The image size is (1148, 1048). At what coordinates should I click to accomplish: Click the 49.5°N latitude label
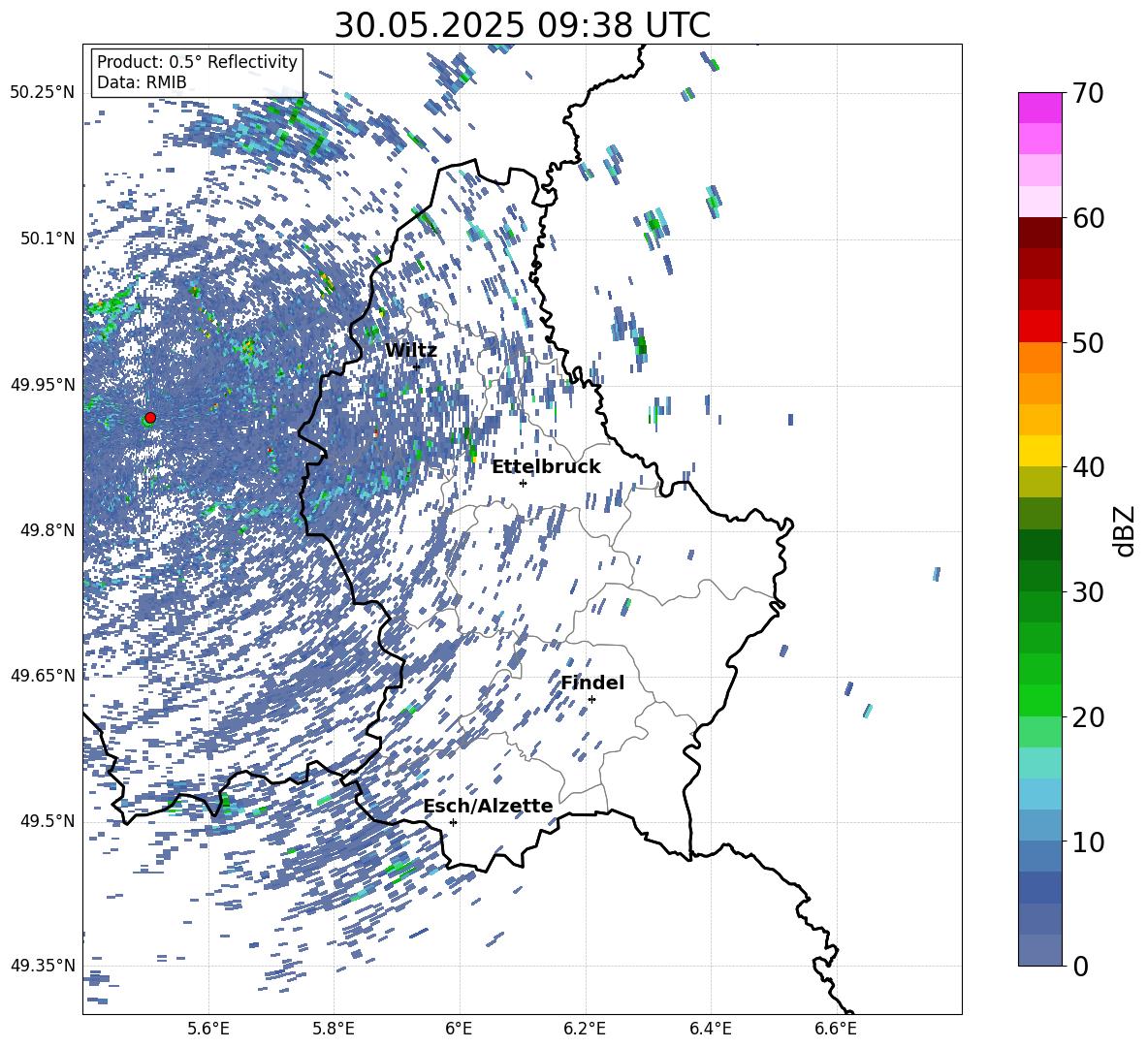coord(48,820)
